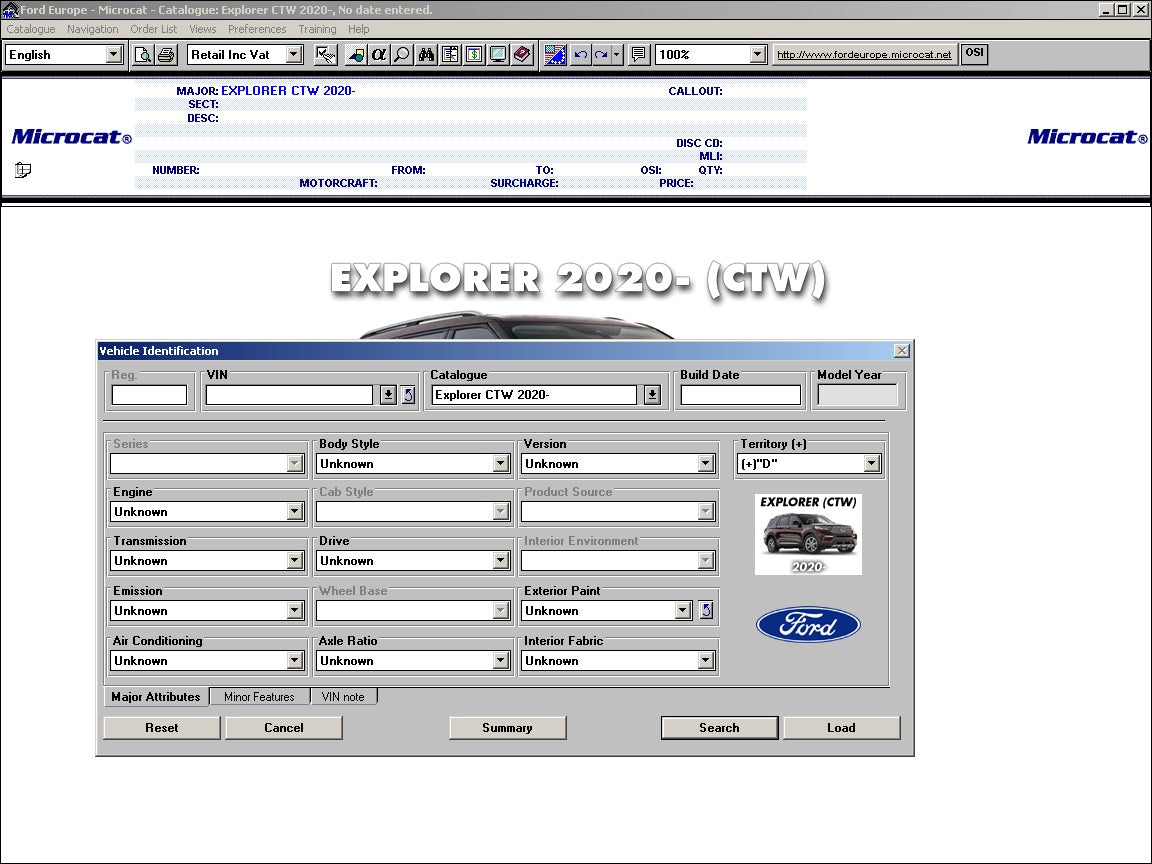Click the Exterior Paint refresh icon

[x=706, y=610]
